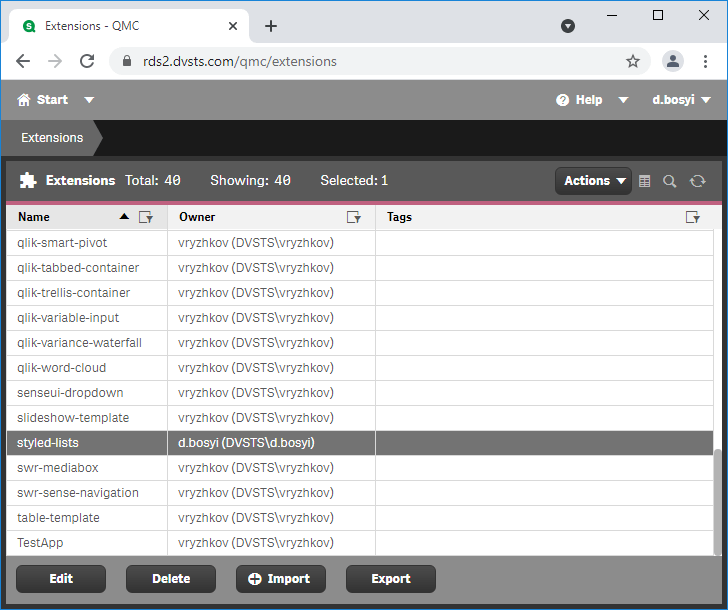Select the table-template row
The width and height of the screenshot is (728, 610).
[360, 518]
